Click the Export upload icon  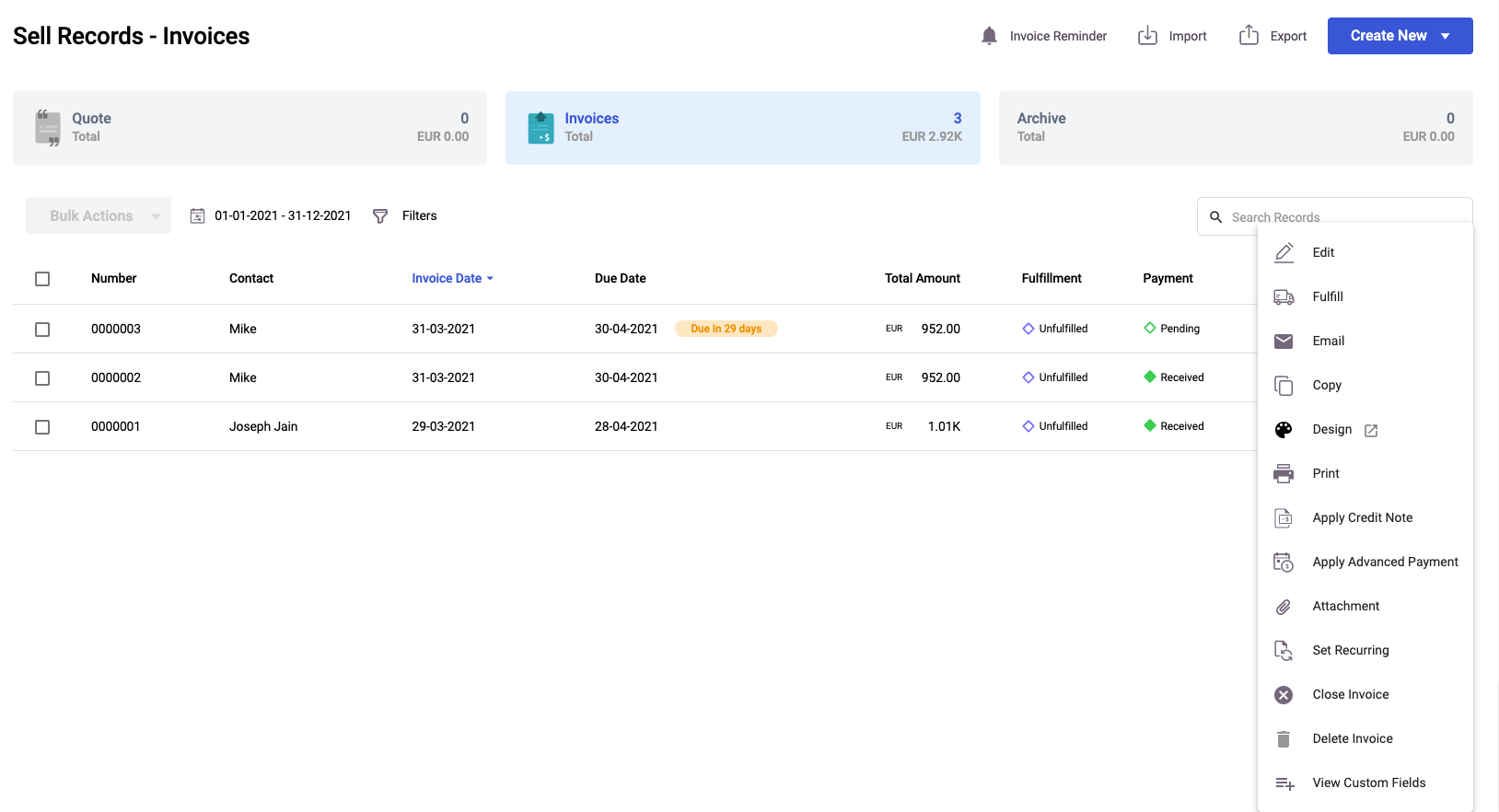pos(1249,35)
